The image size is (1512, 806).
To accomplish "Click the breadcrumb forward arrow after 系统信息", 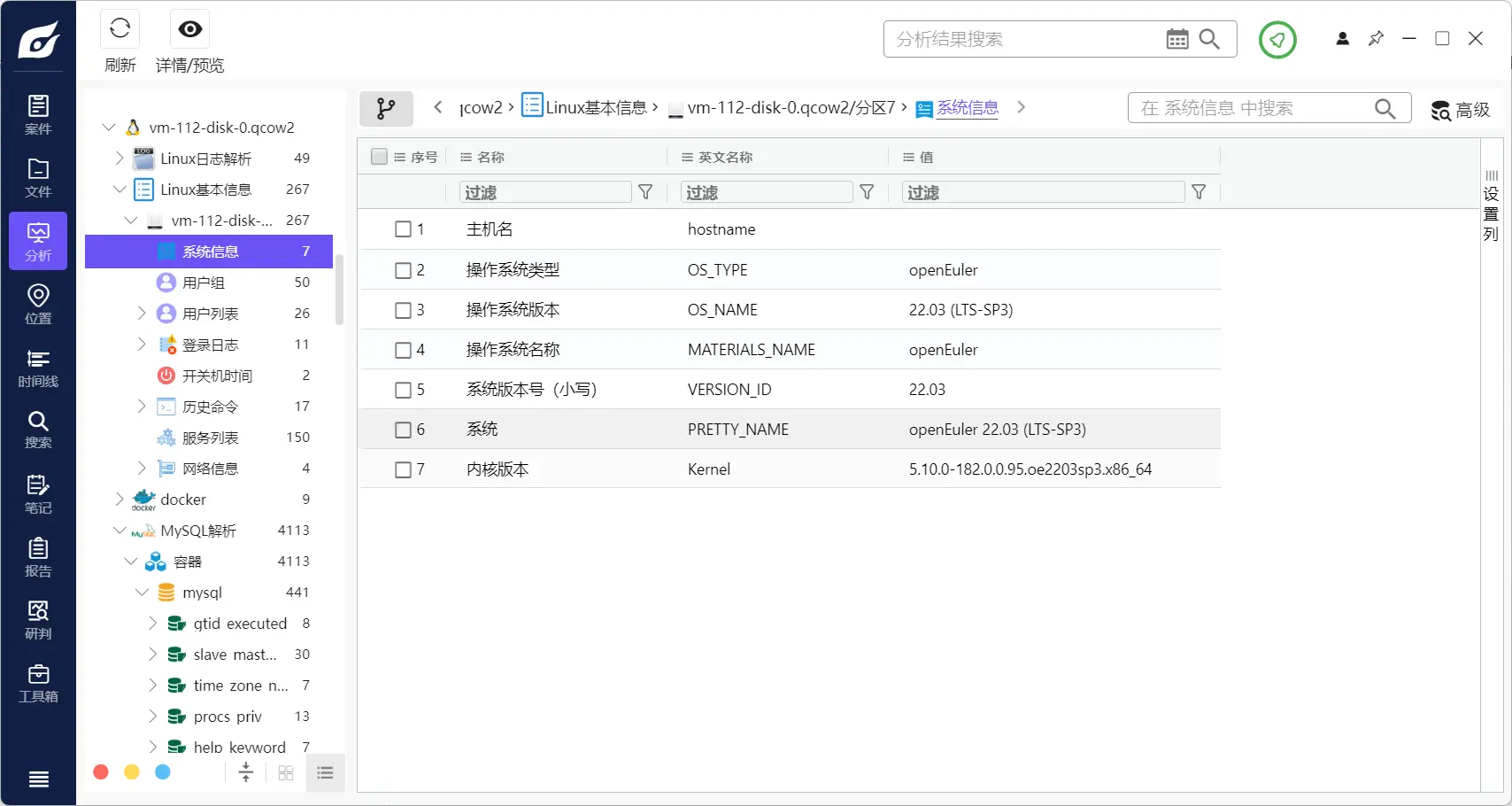I will 1021,107.
